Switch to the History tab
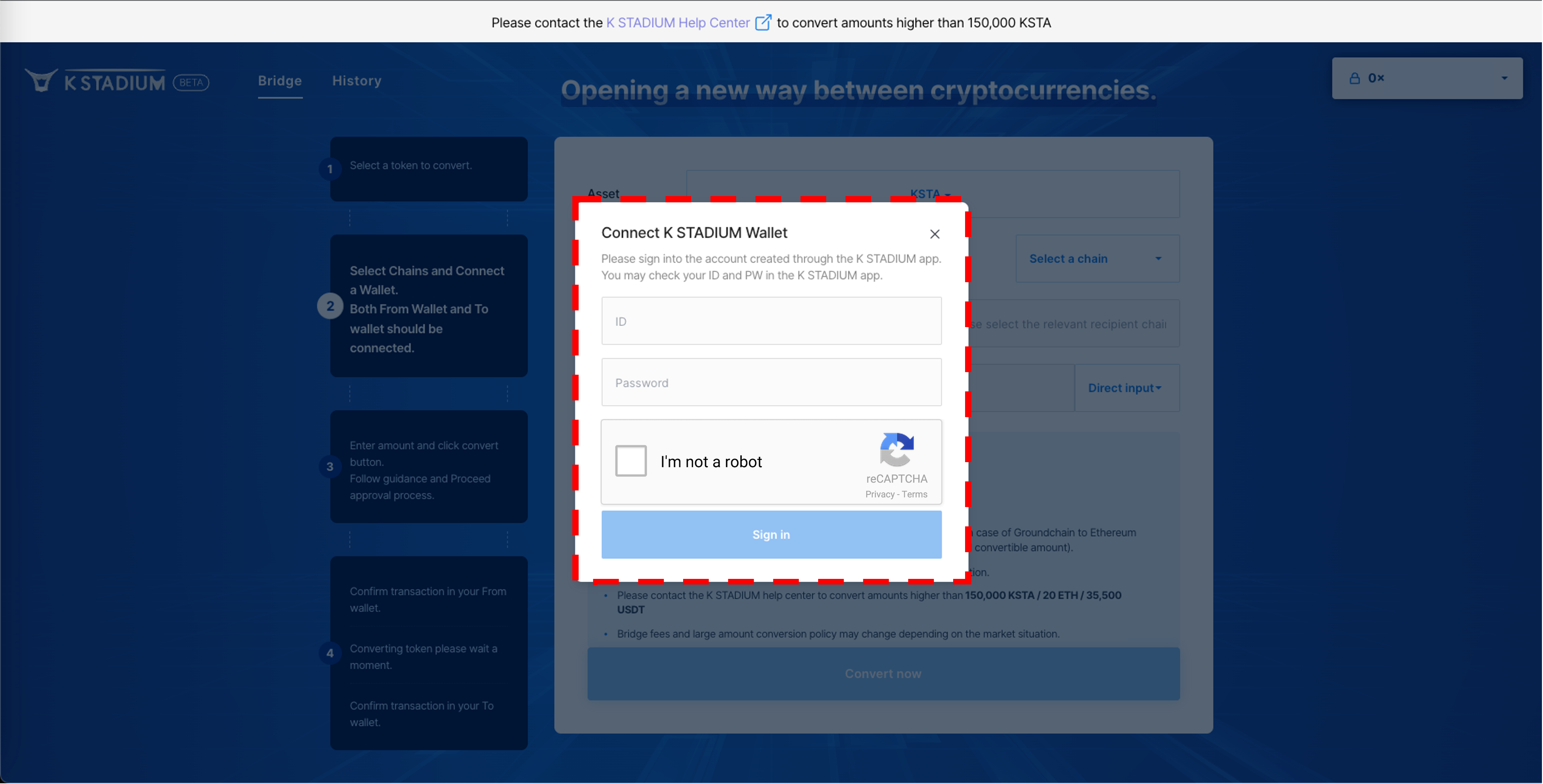The height and width of the screenshot is (784, 1543). (x=356, y=81)
